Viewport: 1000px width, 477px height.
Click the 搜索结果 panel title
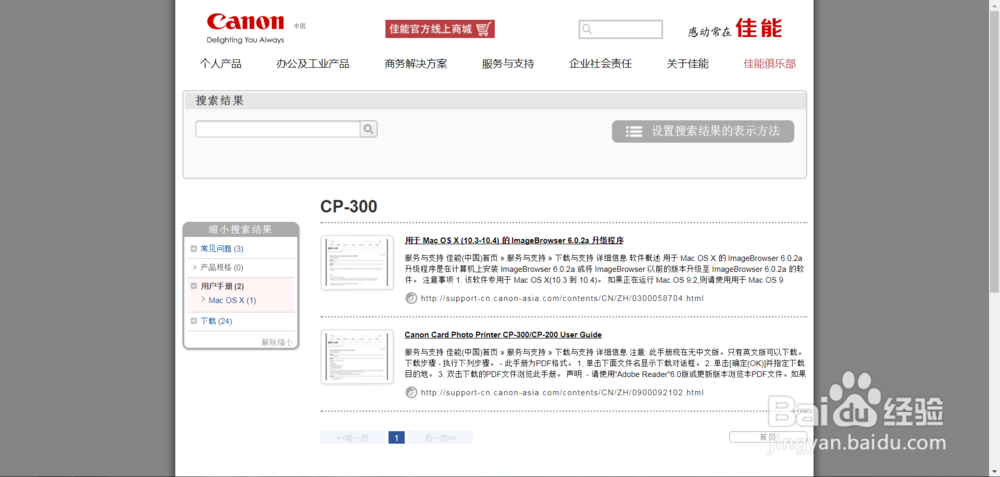219,101
